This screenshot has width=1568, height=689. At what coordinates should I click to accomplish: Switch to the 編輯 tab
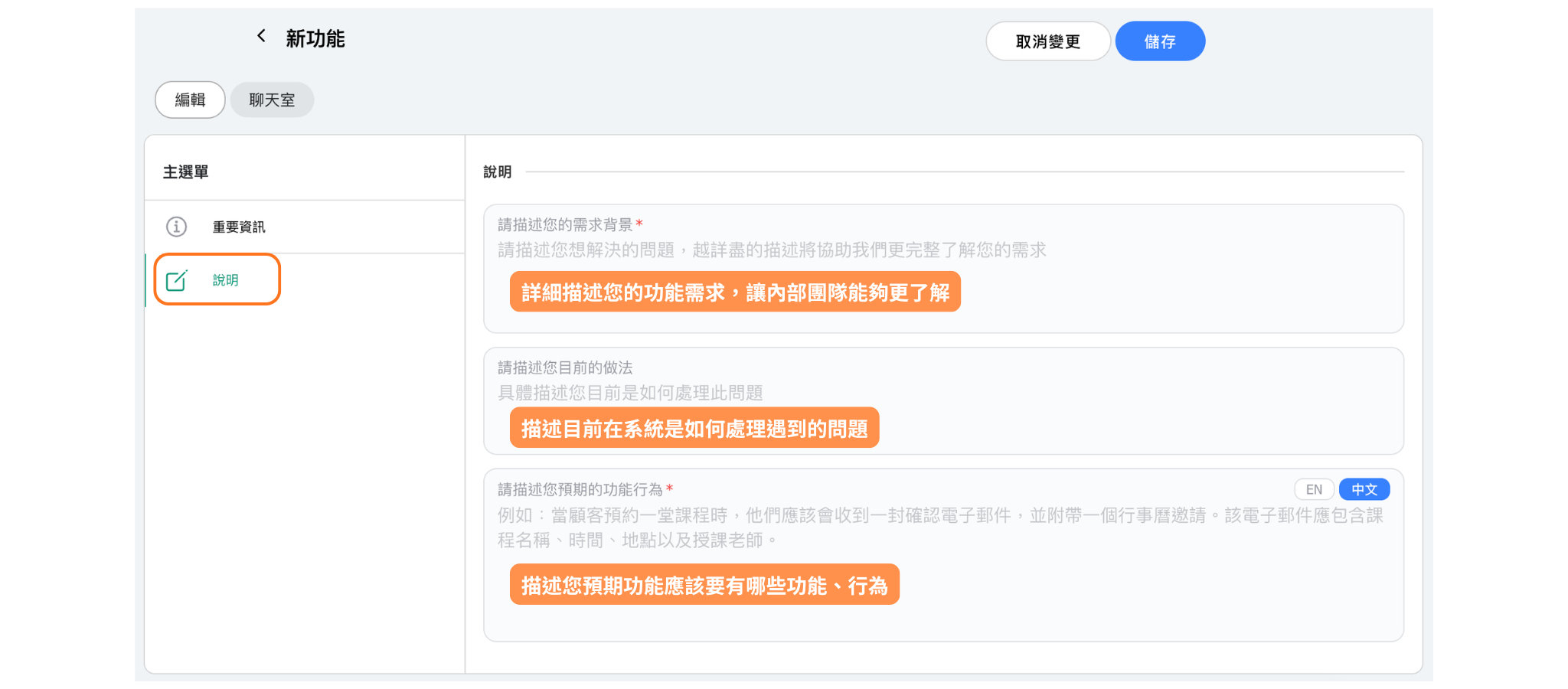[190, 100]
